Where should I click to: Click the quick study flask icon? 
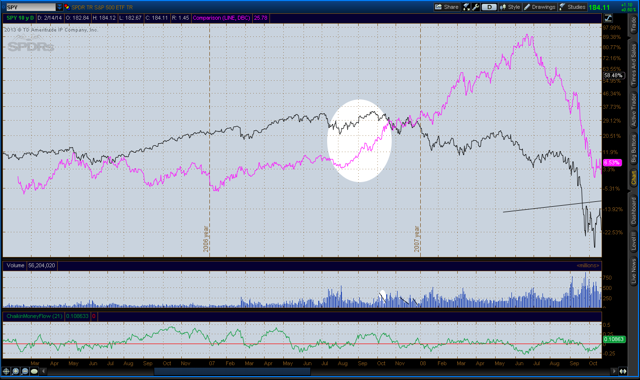tap(466, 7)
